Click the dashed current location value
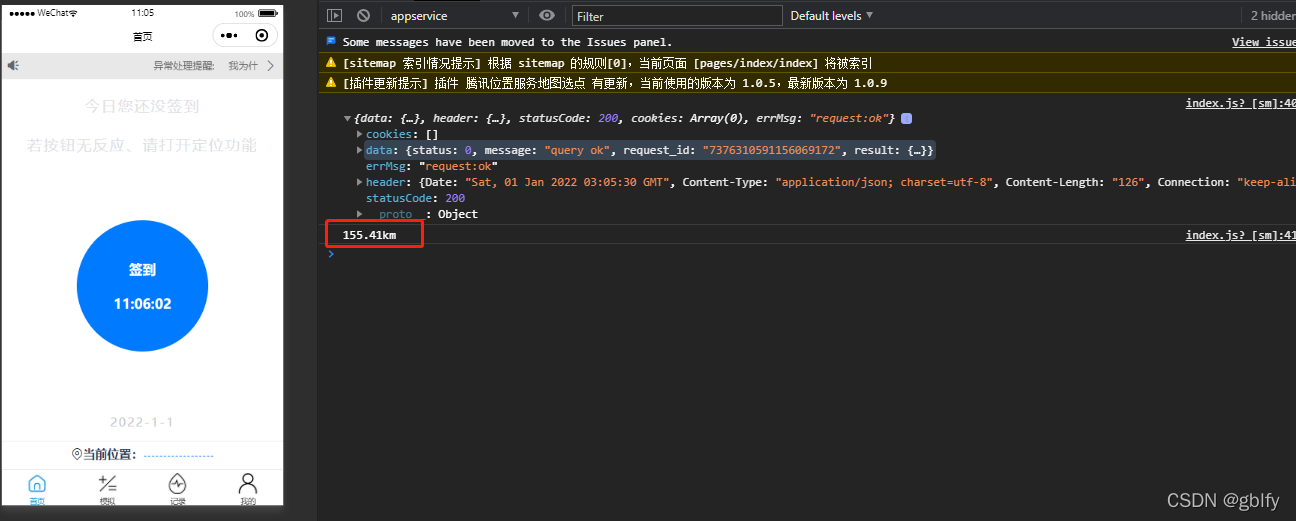 (x=179, y=455)
